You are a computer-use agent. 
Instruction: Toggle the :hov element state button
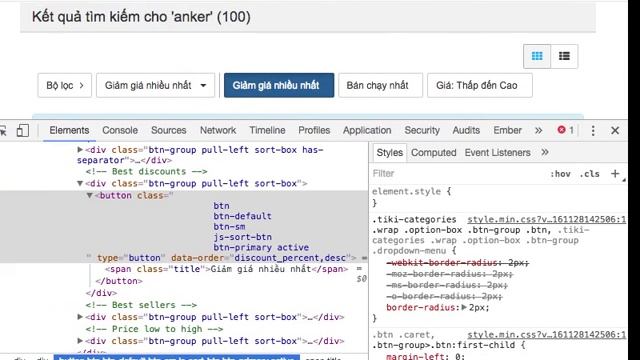[x=560, y=174]
